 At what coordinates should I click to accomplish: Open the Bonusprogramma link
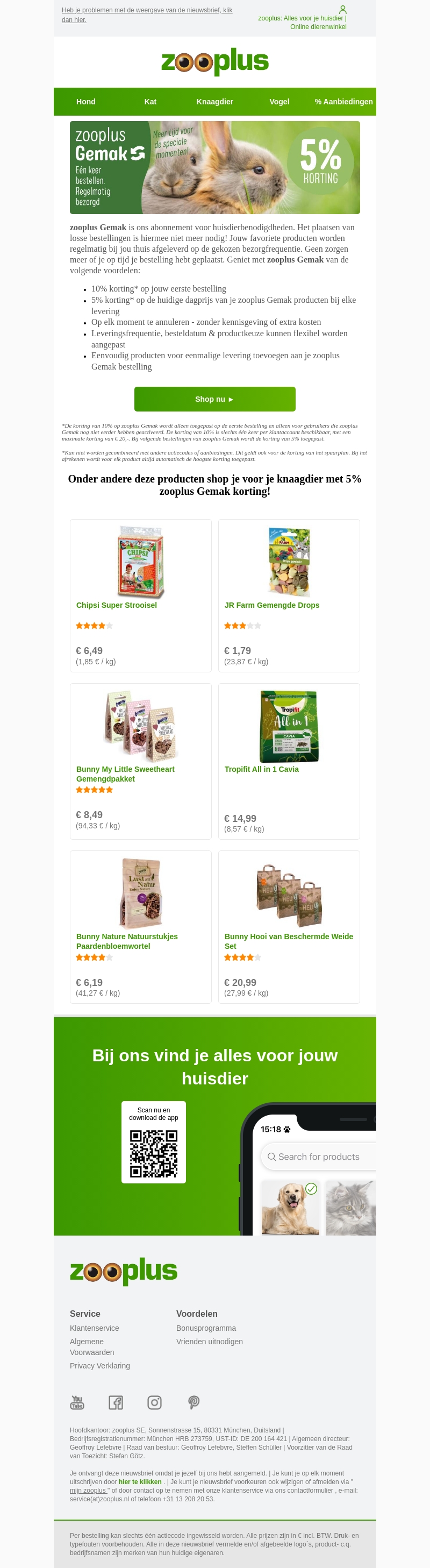coord(206,1328)
